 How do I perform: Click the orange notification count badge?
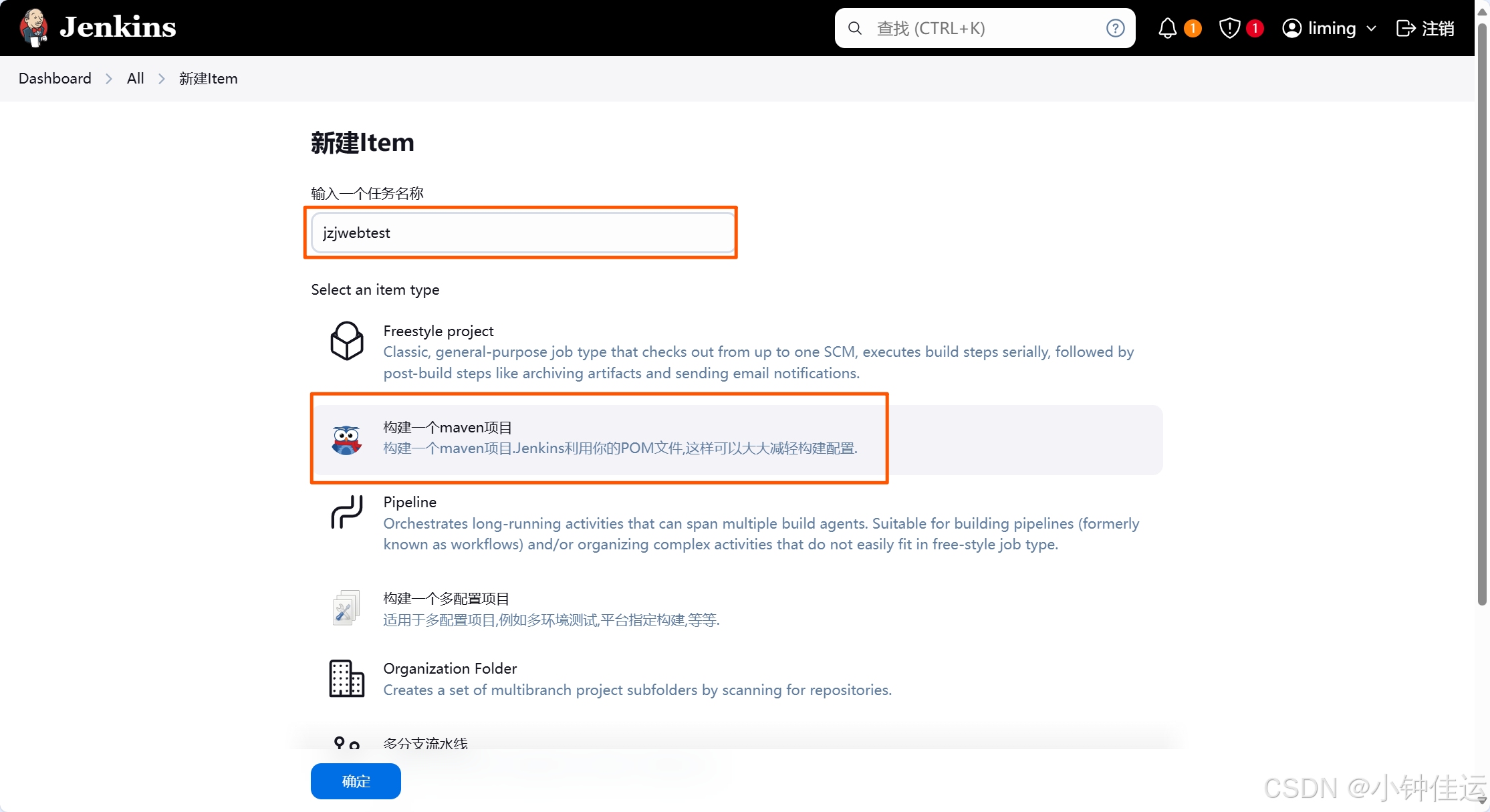[x=1193, y=28]
